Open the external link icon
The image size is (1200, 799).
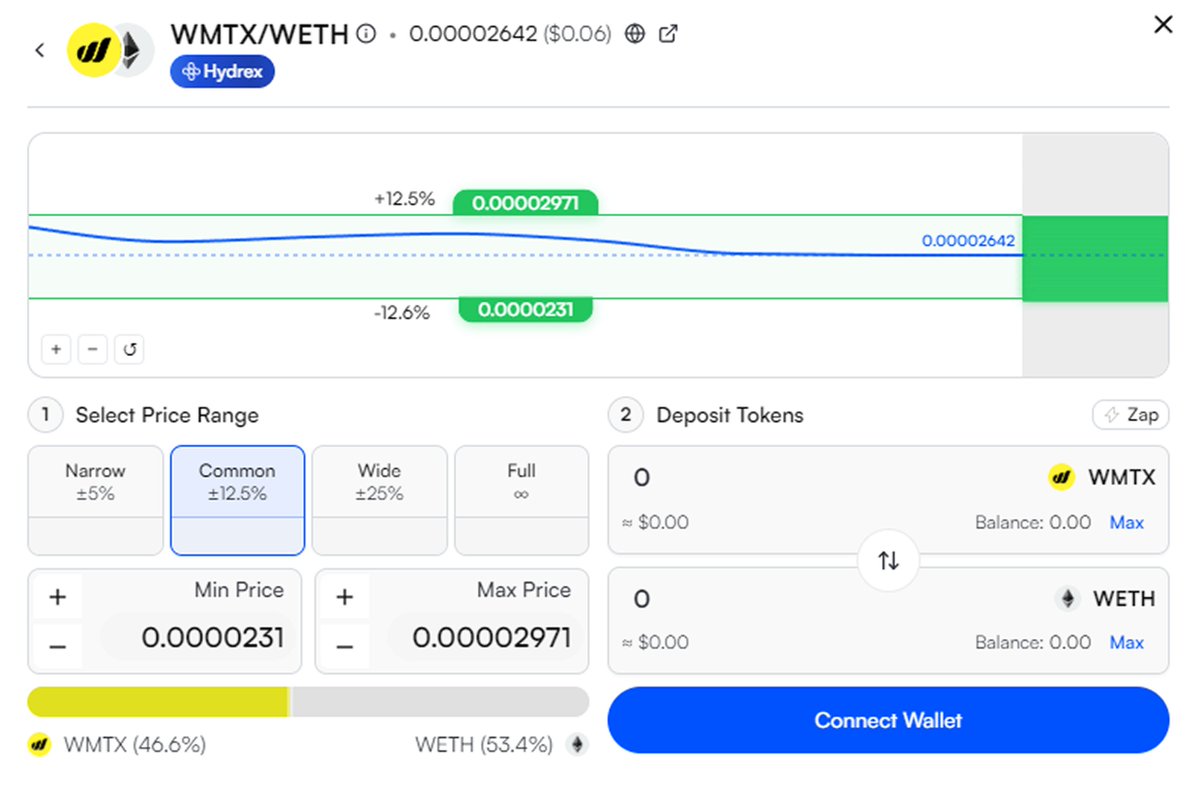pos(669,34)
